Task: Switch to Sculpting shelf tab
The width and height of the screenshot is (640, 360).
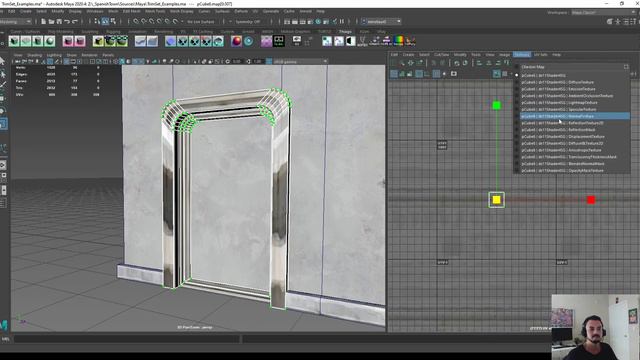Action: coord(90,31)
